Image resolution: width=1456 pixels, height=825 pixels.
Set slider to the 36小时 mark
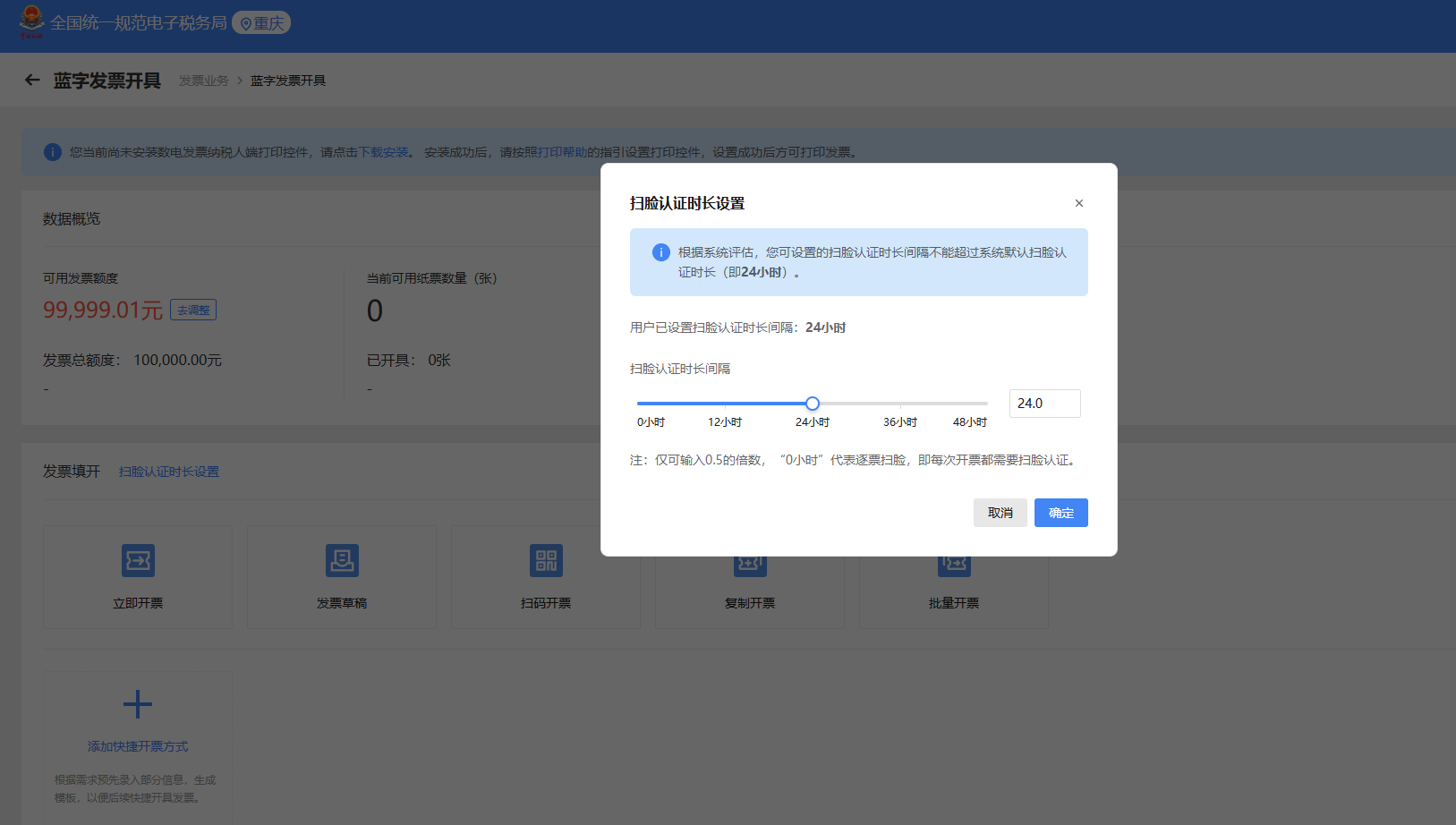[900, 404]
